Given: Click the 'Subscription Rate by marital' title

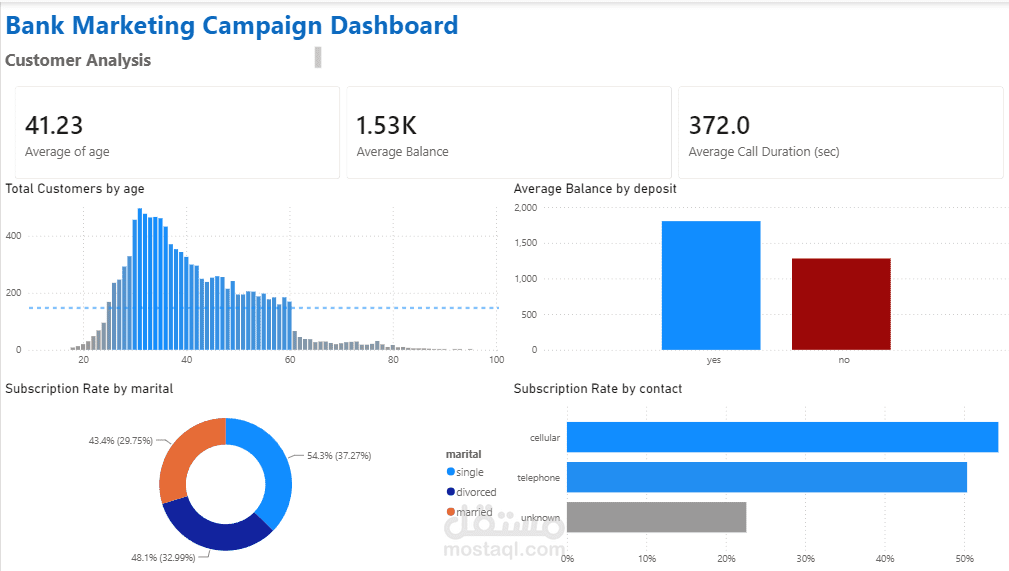Looking at the screenshot, I should pos(89,389).
